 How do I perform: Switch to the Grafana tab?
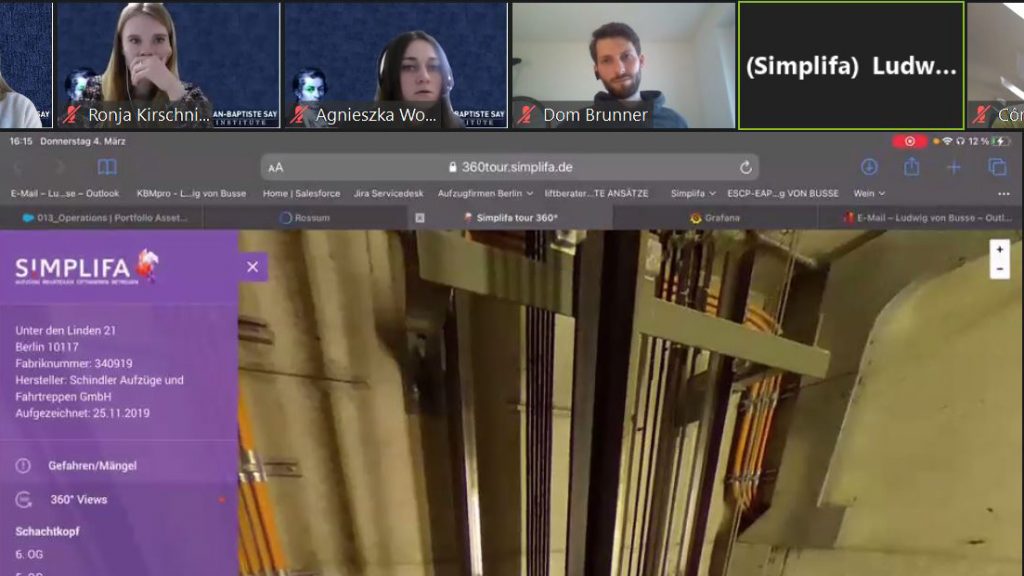point(715,218)
